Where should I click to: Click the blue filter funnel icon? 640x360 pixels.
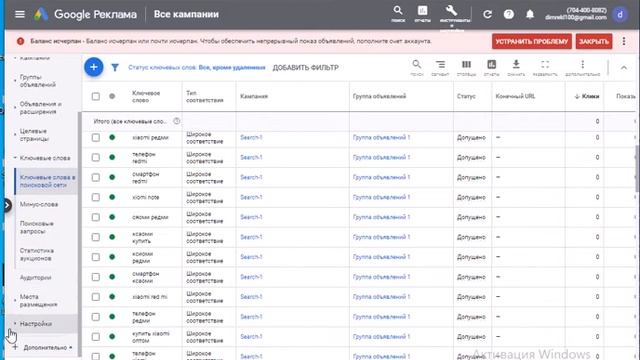pyautogui.click(x=115, y=67)
